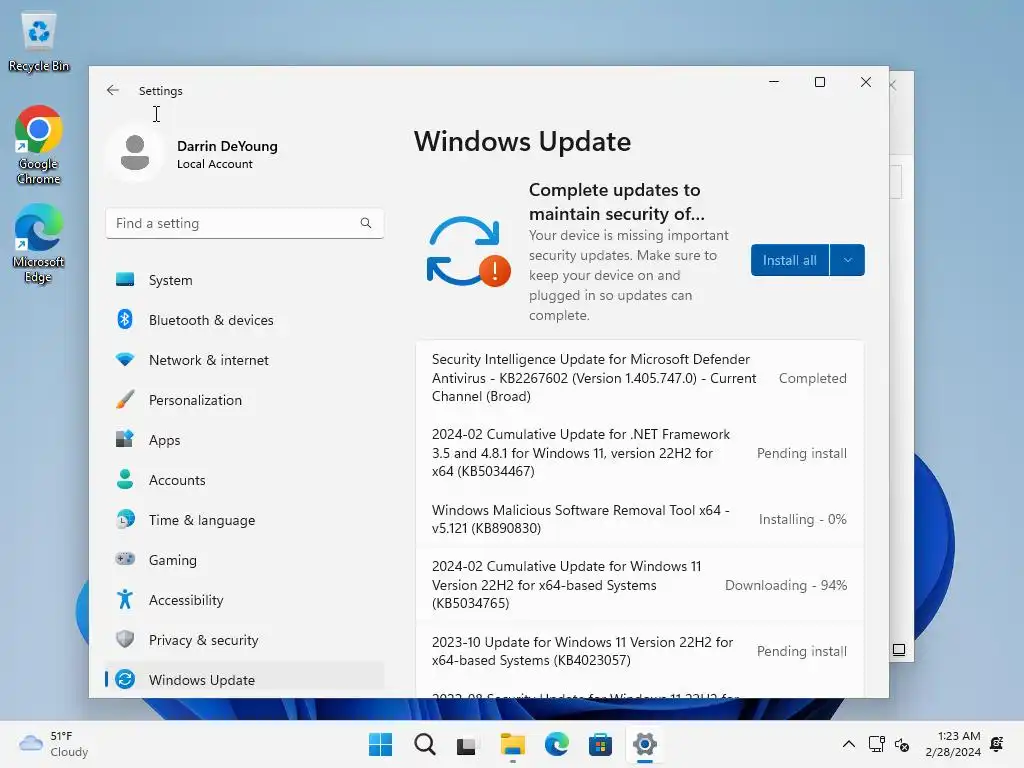Click the Darrin DeYoung account name
The height and width of the screenshot is (768, 1024).
click(x=227, y=146)
